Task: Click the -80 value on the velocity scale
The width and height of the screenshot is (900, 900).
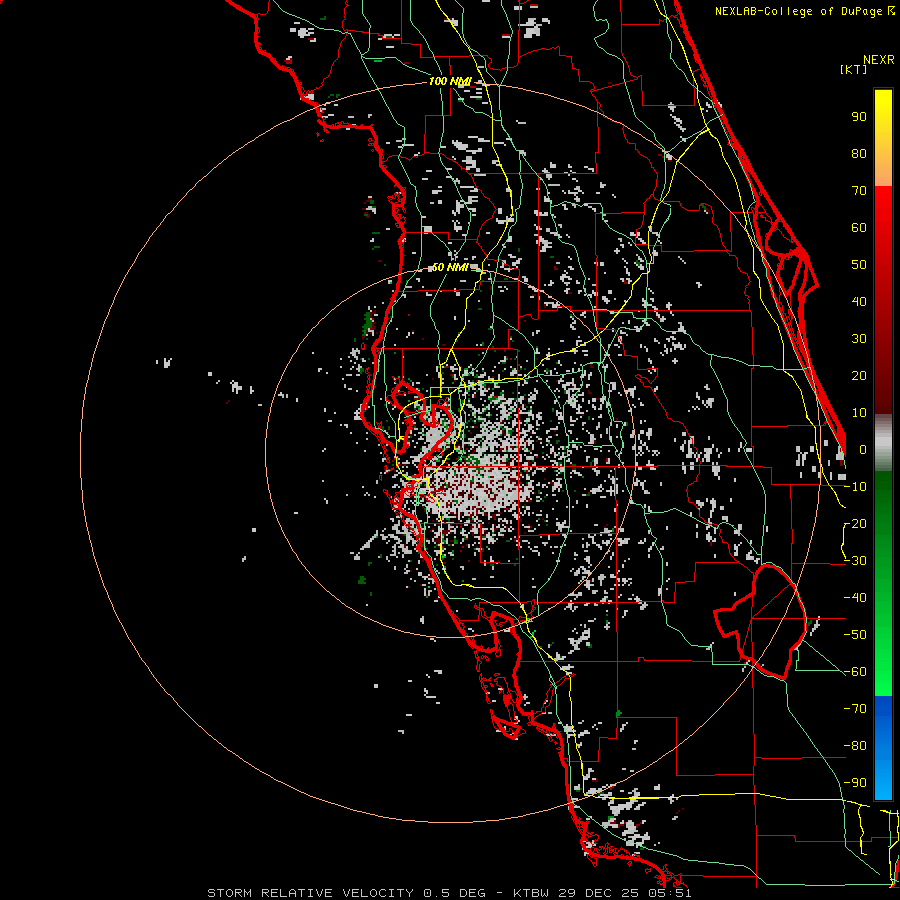Action: tap(855, 746)
